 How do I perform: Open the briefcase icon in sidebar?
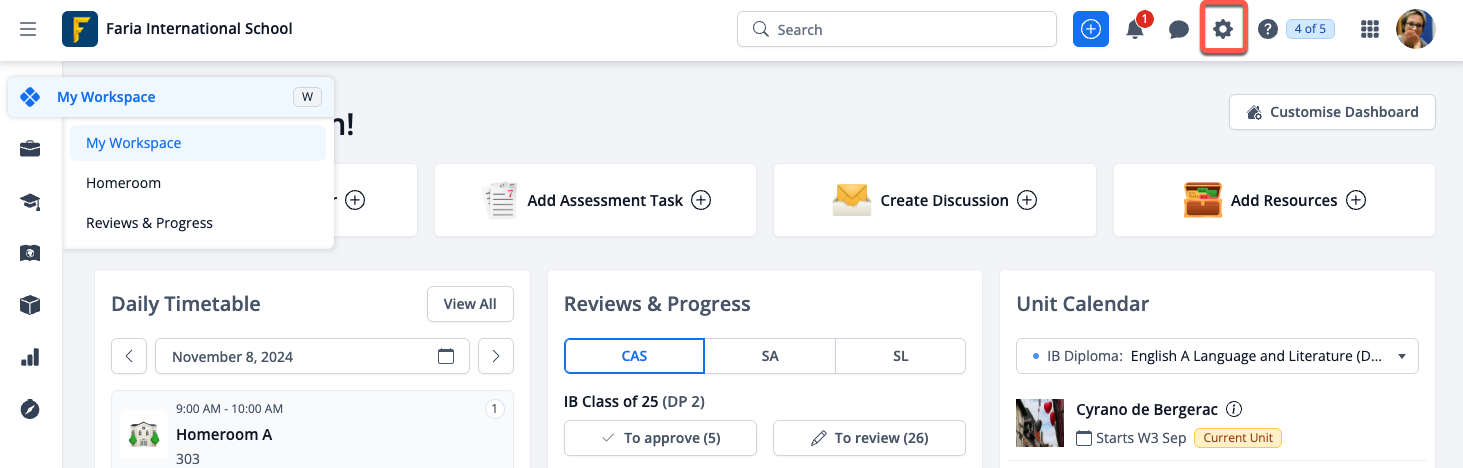pos(30,149)
